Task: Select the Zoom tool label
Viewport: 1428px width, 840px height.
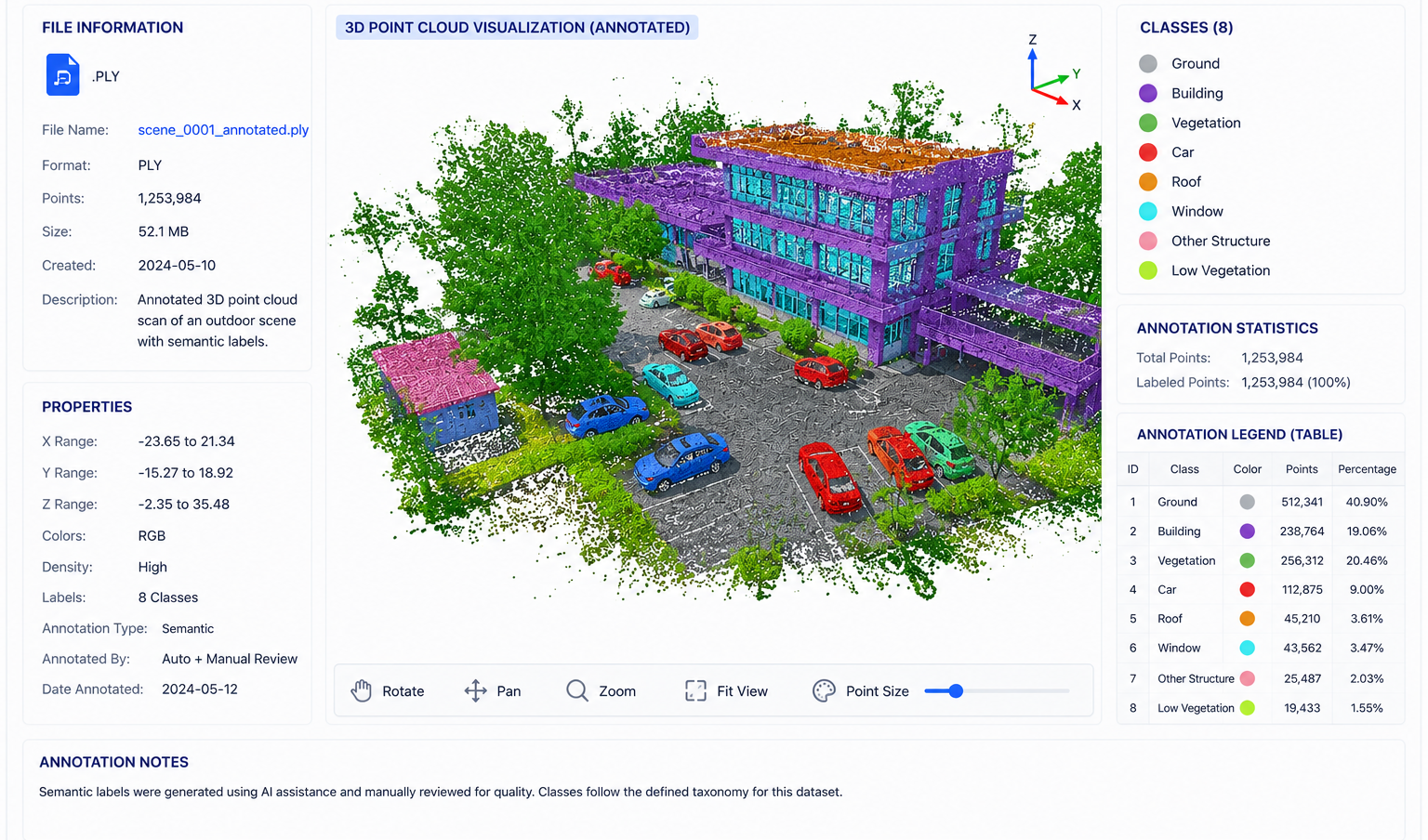Action: click(x=617, y=691)
